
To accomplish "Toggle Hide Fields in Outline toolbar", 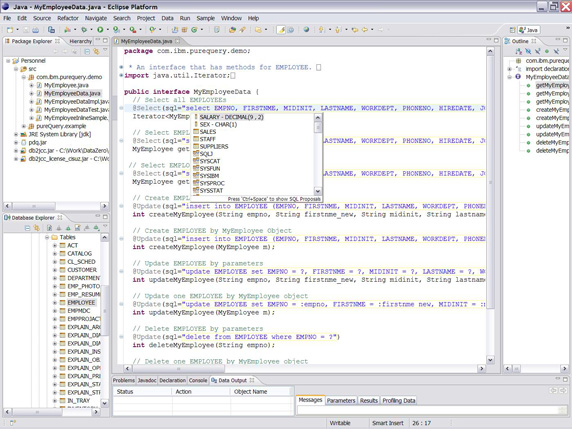I will [528, 51].
